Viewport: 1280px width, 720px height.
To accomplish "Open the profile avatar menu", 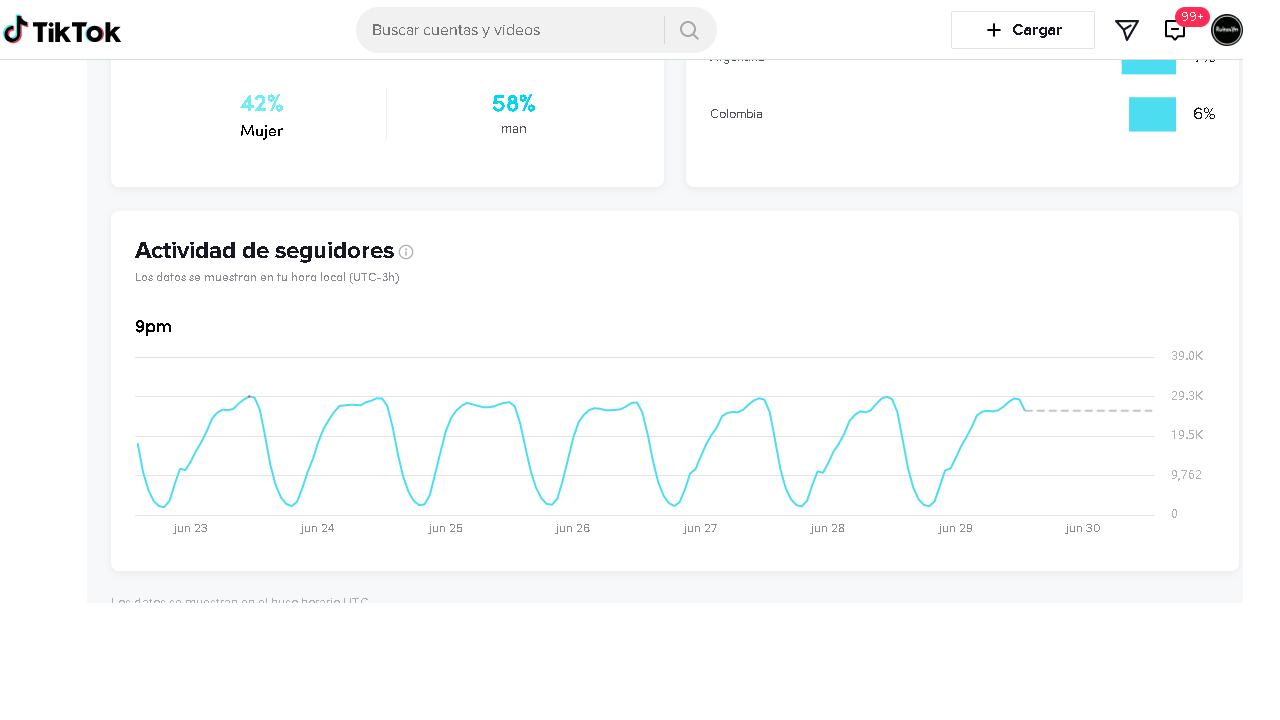I will click(x=1226, y=30).
